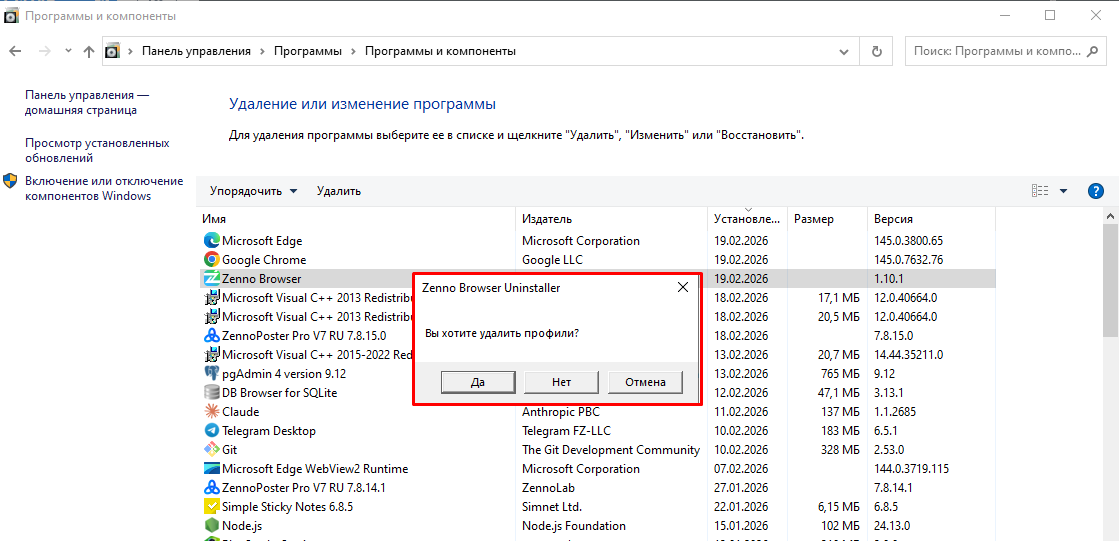Click the Visual C++ 2013 20,5 МБ icon
Screen dimensions: 1119x541
211,316
